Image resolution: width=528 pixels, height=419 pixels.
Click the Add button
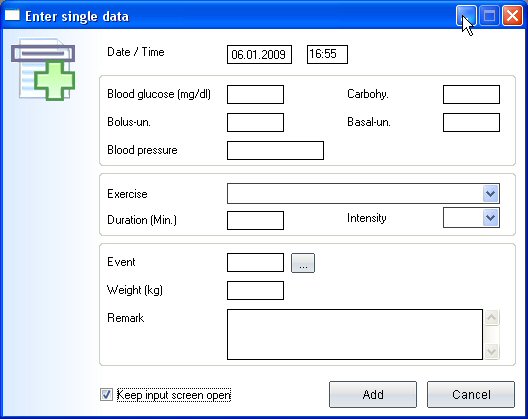point(373,394)
